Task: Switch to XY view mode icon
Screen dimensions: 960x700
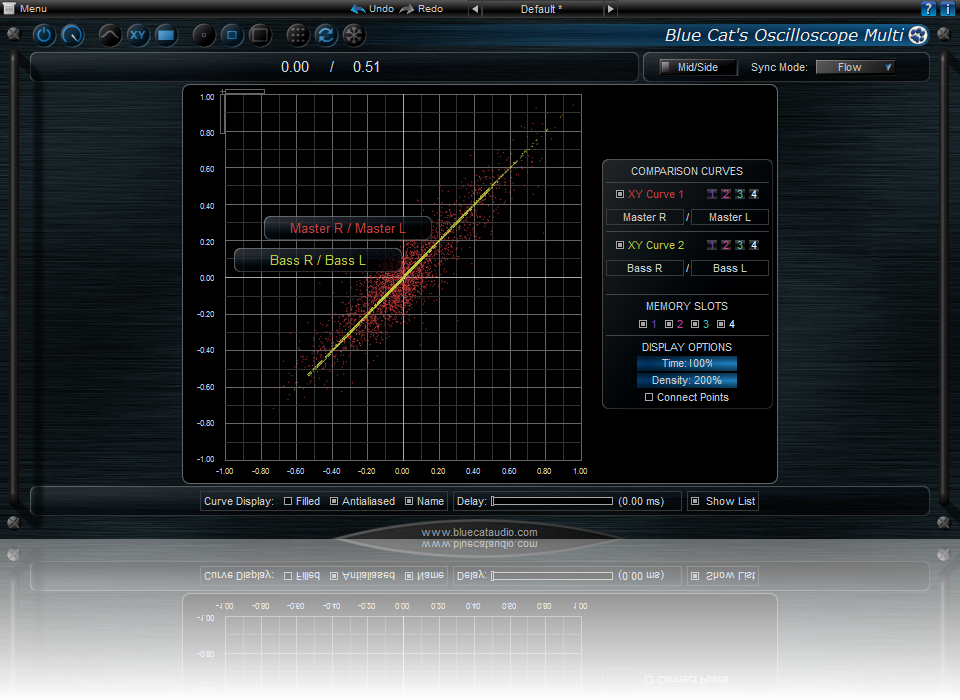Action: tap(138, 36)
